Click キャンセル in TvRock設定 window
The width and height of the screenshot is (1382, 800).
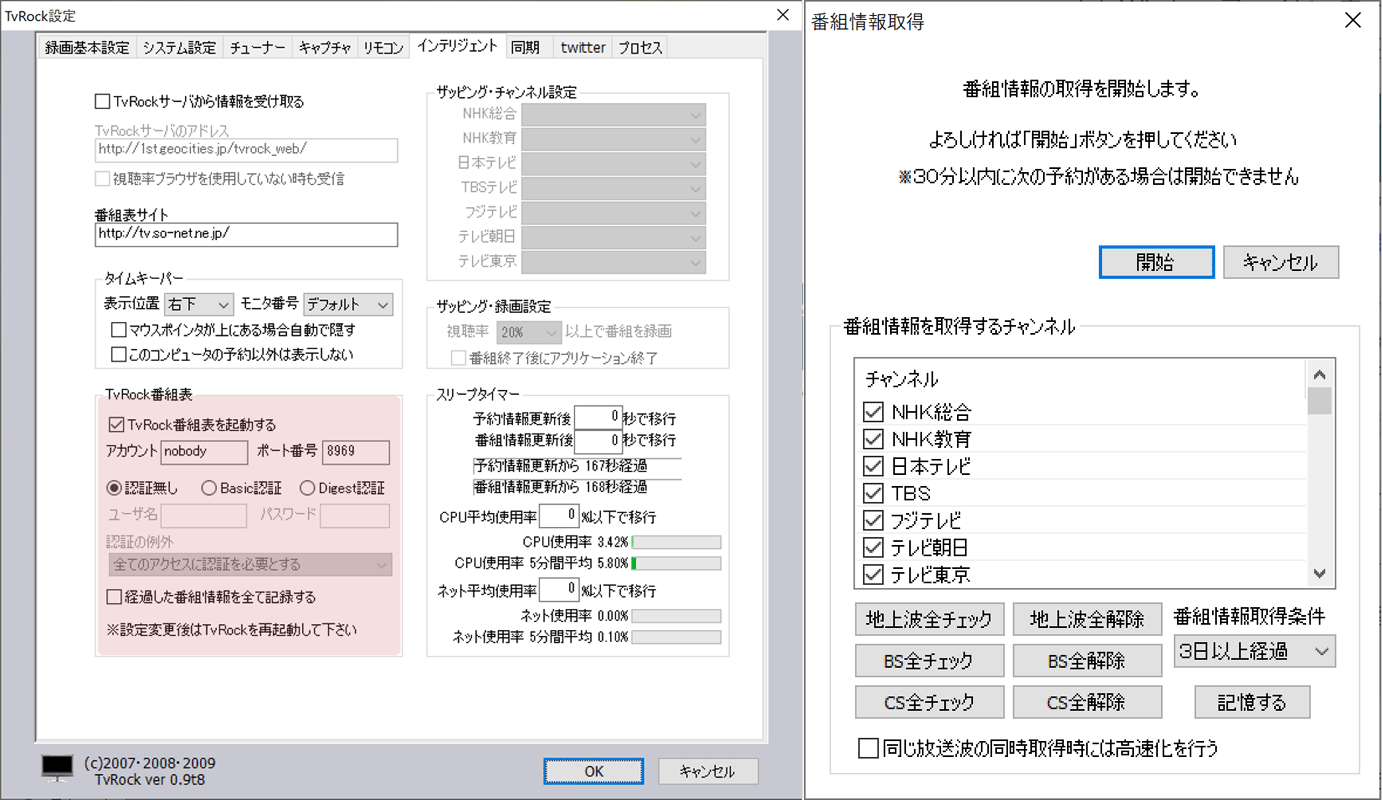click(x=708, y=771)
